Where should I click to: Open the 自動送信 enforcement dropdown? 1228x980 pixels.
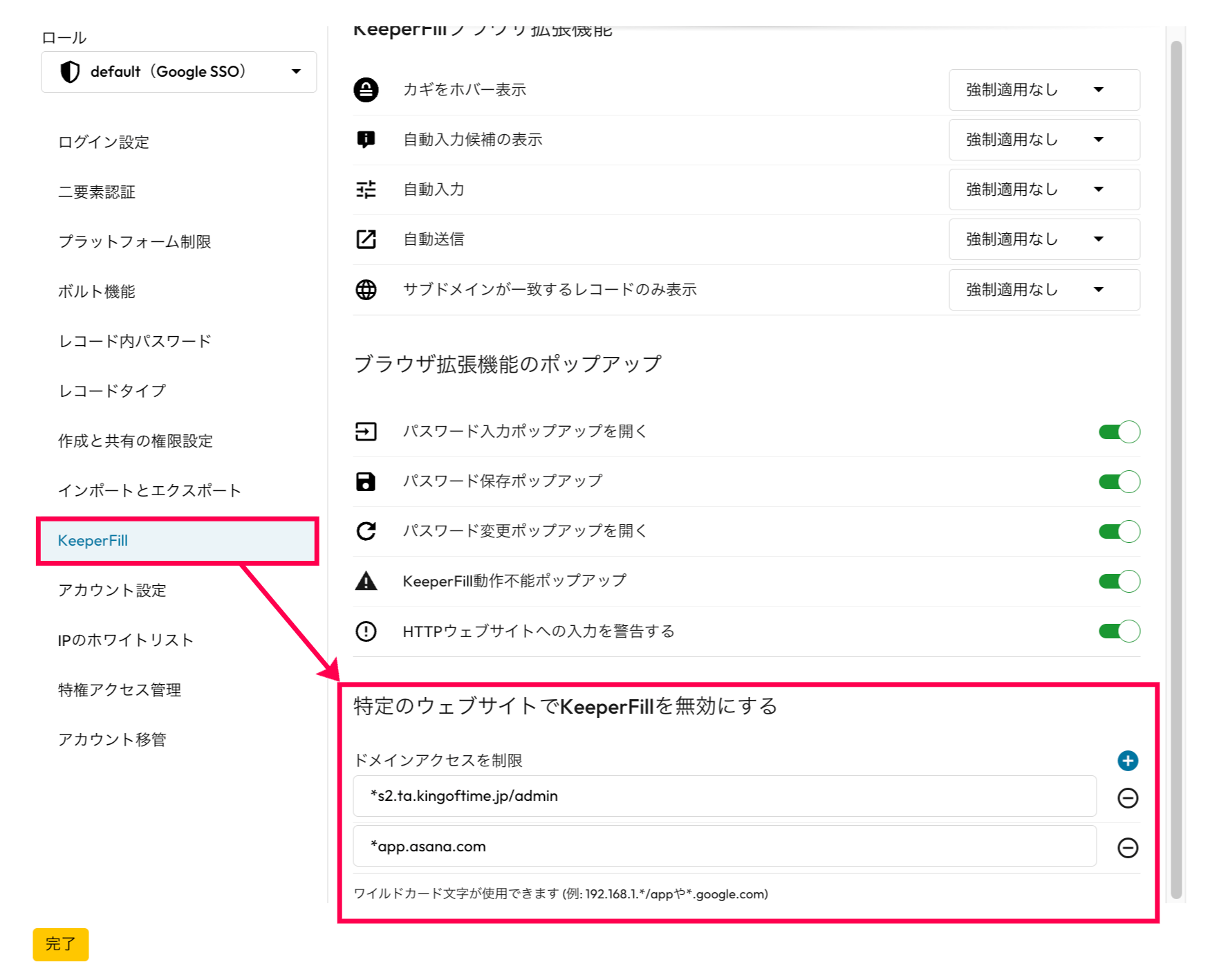pyautogui.click(x=1043, y=239)
